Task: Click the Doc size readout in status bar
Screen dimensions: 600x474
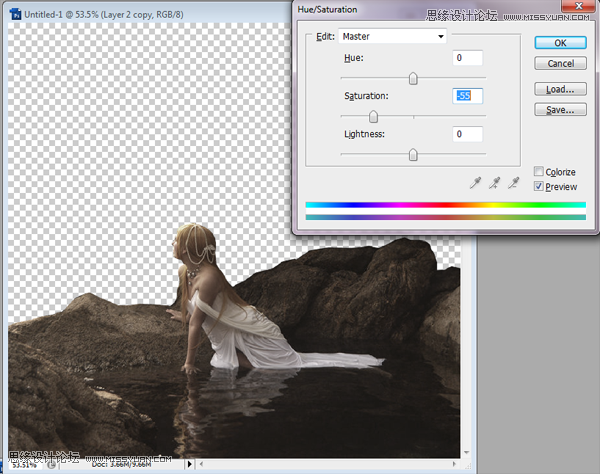Action: pyautogui.click(x=121, y=464)
